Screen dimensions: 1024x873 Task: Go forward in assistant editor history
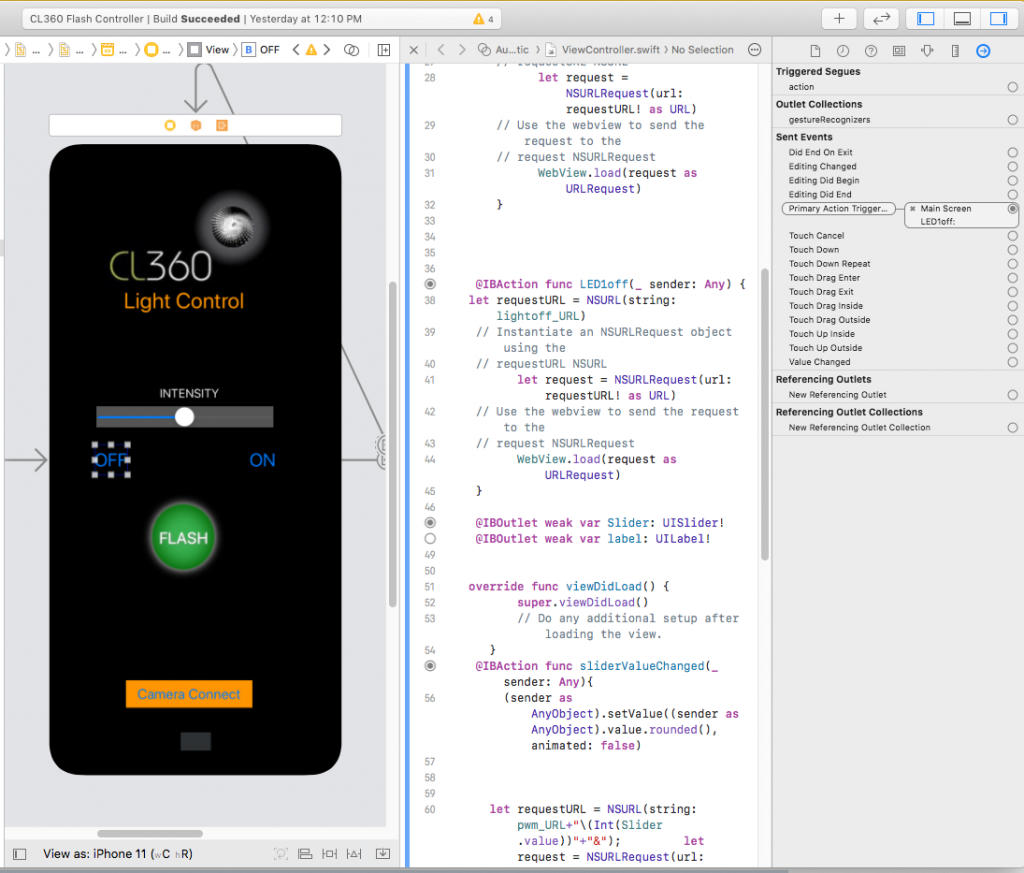tap(462, 50)
